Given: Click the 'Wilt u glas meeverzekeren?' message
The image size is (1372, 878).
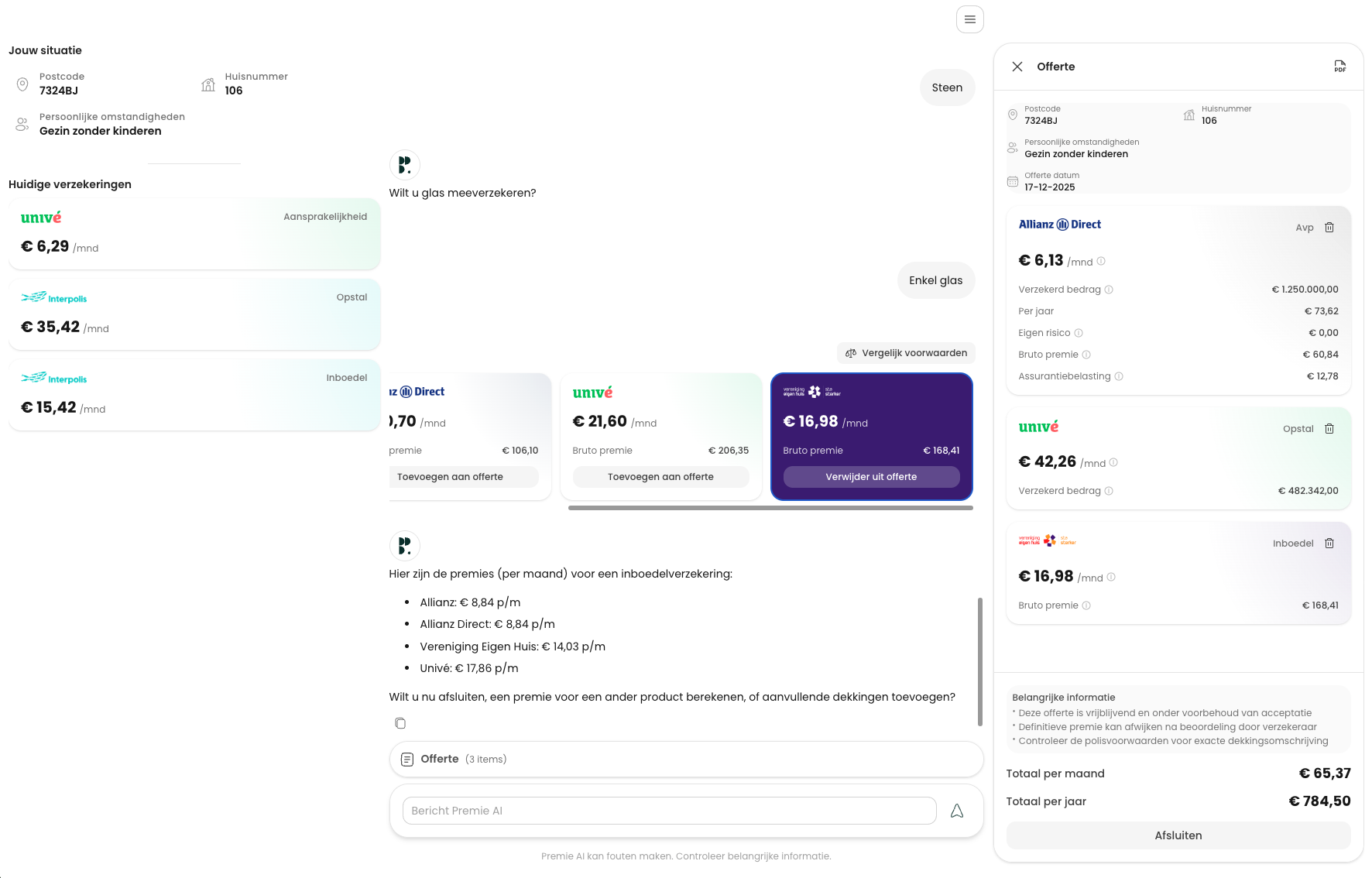Looking at the screenshot, I should point(462,193).
